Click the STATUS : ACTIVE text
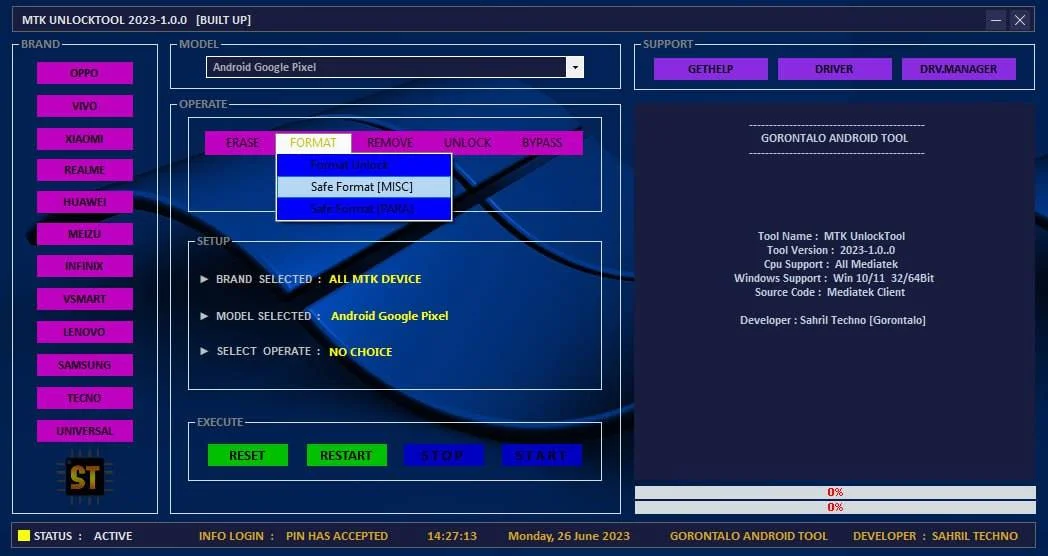This screenshot has height=556, width=1048. click(83, 536)
